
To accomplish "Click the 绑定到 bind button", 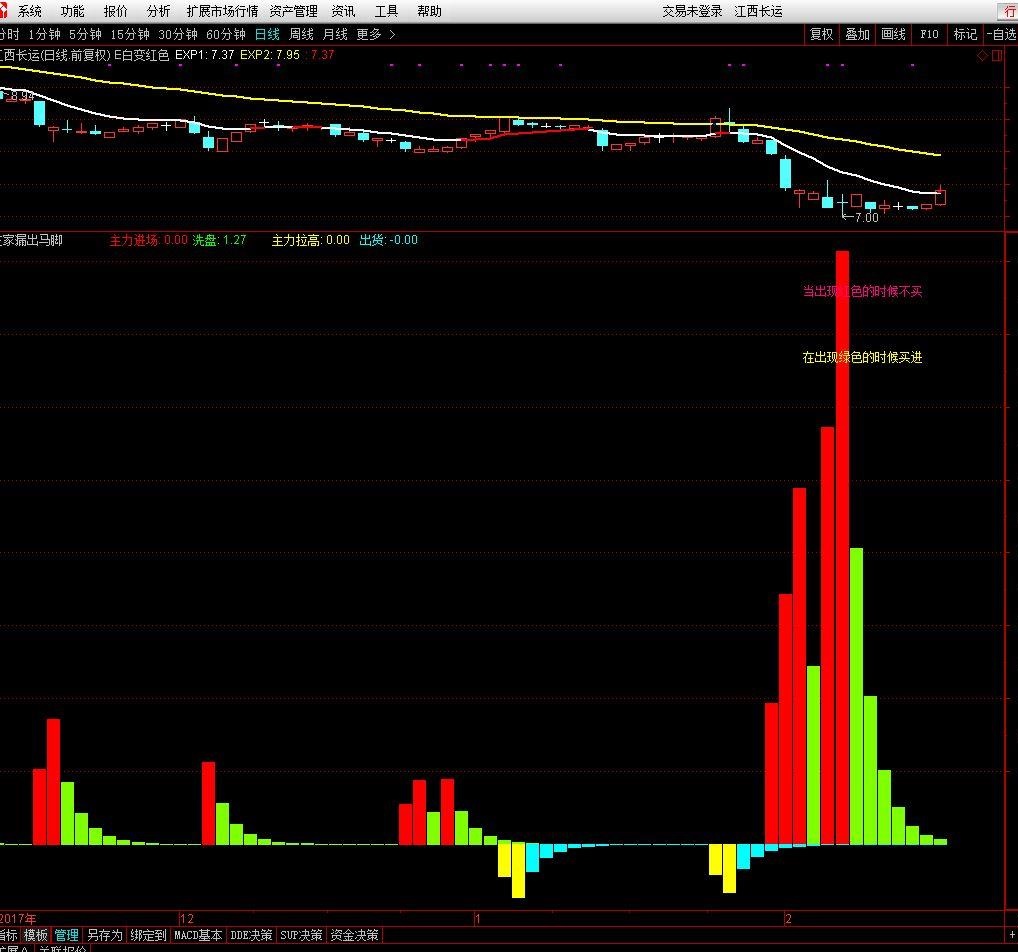I will 148,935.
